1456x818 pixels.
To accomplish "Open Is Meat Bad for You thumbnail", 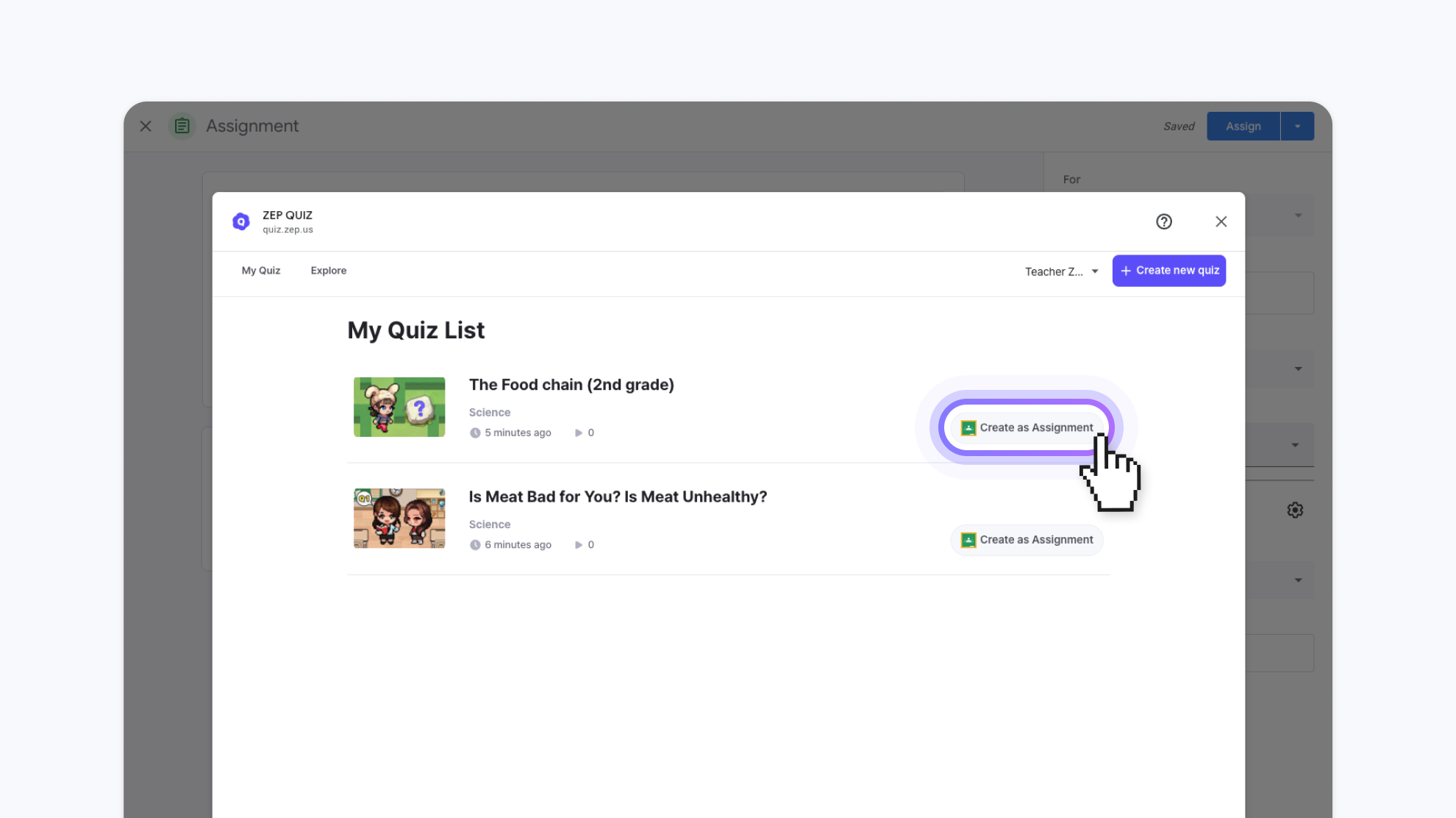I will pyautogui.click(x=399, y=519).
